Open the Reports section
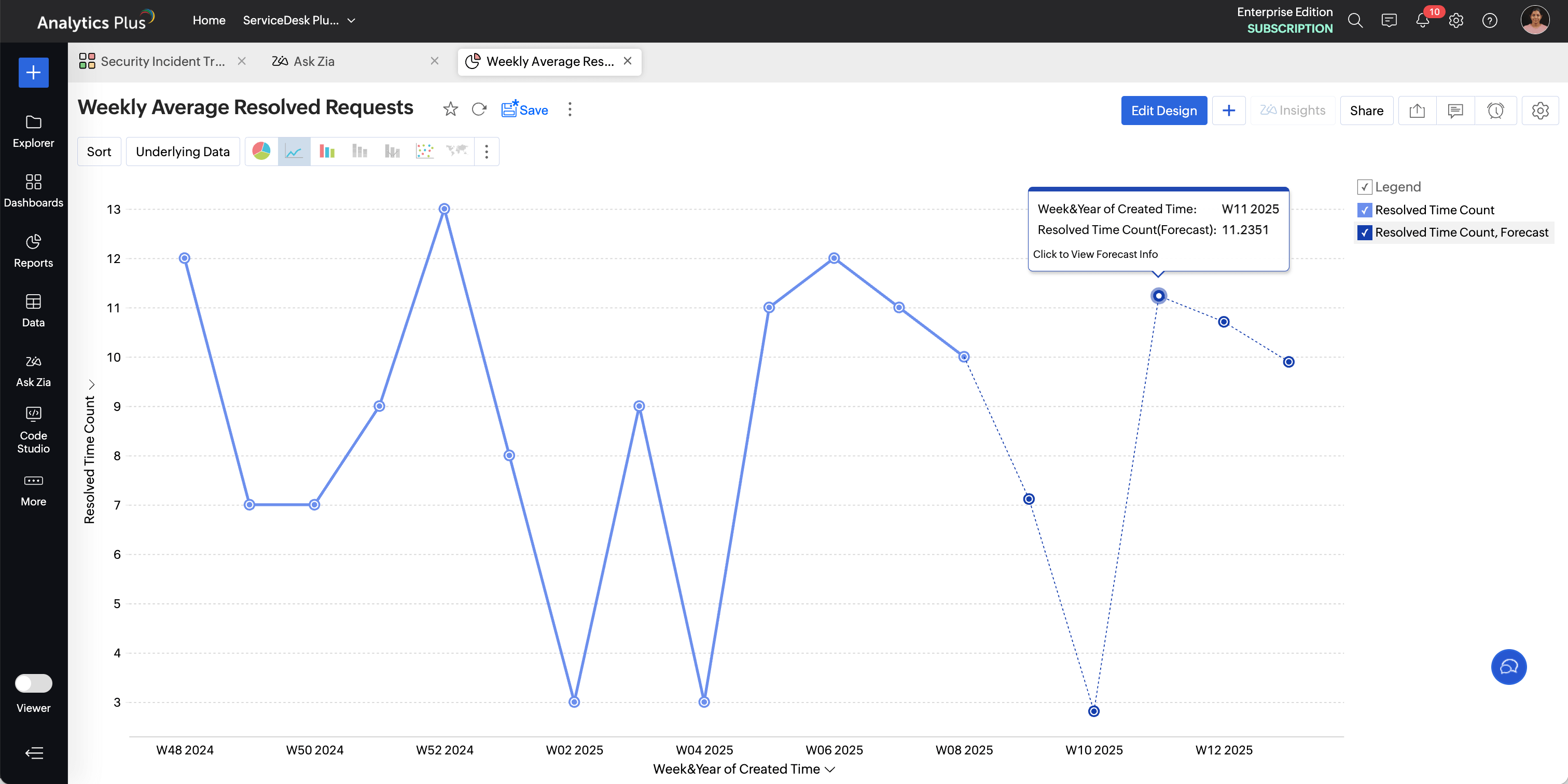Viewport: 1568px width, 784px height. coord(33,250)
